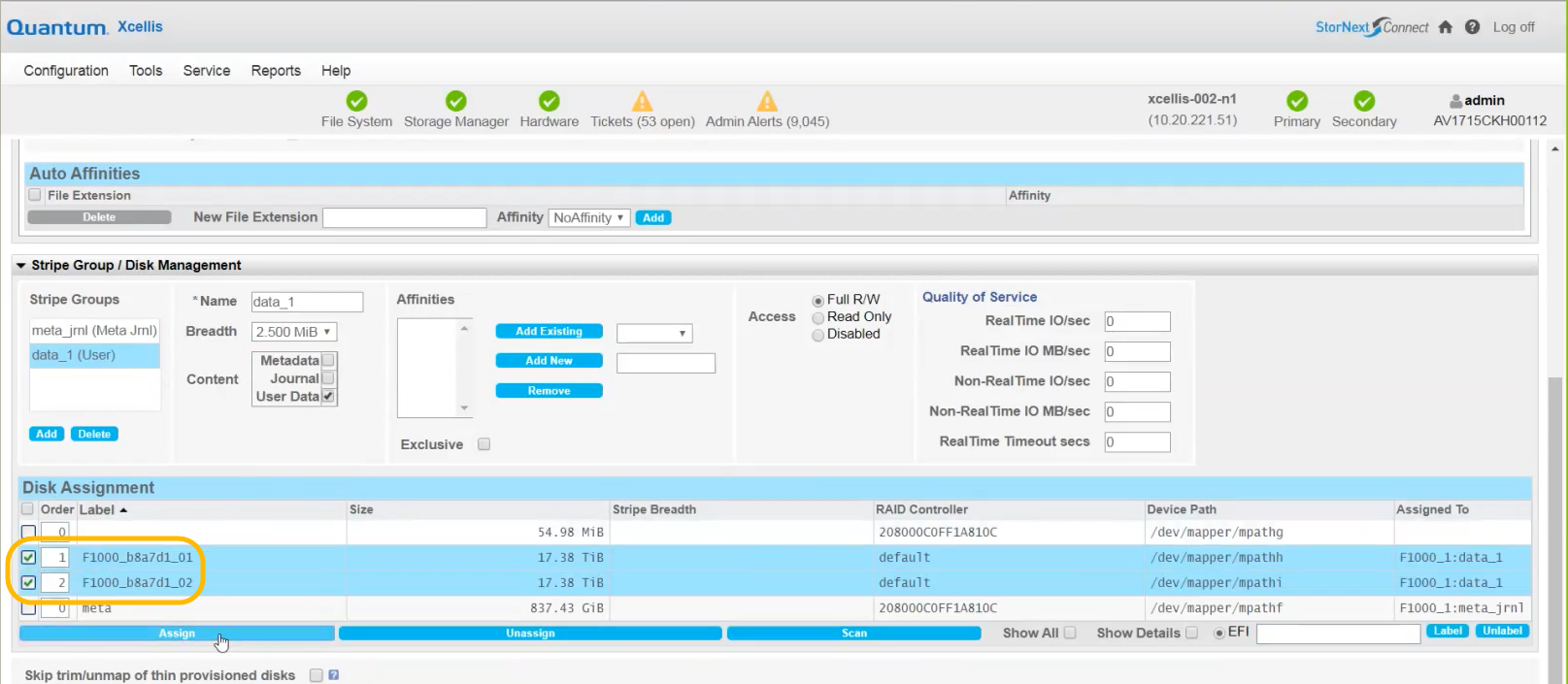Click the Add New affinity button

550,361
